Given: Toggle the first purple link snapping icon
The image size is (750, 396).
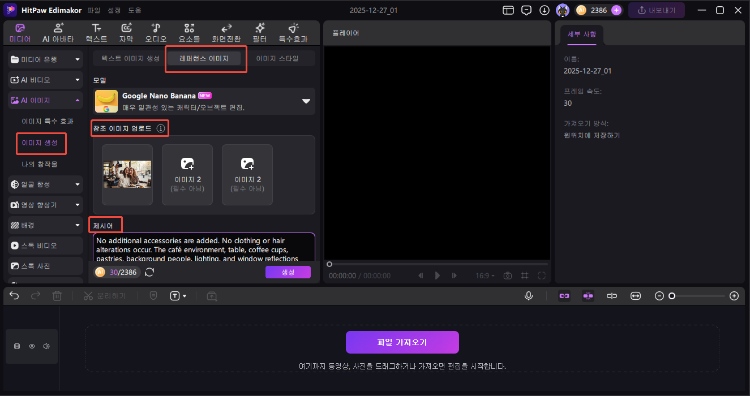Looking at the screenshot, I should [564, 296].
